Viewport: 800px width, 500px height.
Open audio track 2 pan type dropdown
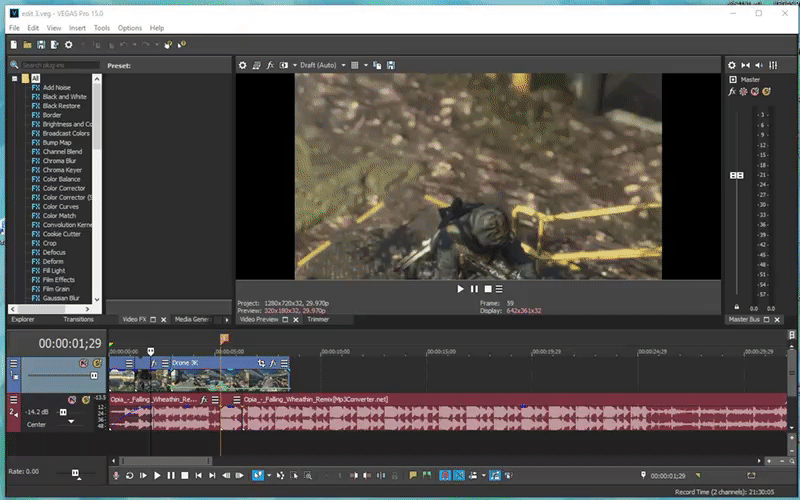coord(71,422)
